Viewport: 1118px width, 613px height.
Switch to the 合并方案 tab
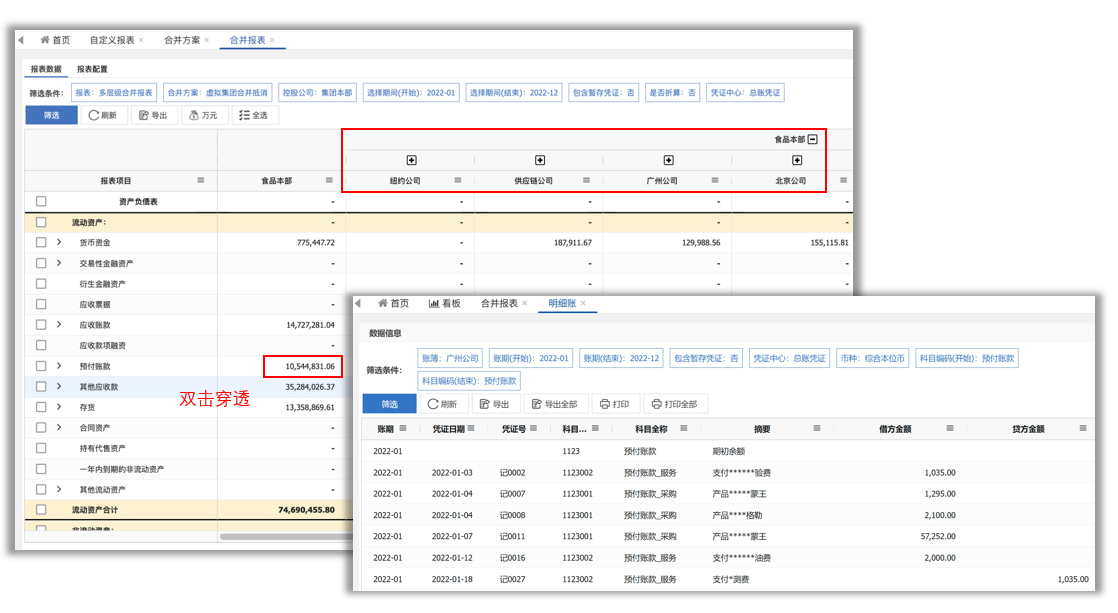pyautogui.click(x=182, y=40)
